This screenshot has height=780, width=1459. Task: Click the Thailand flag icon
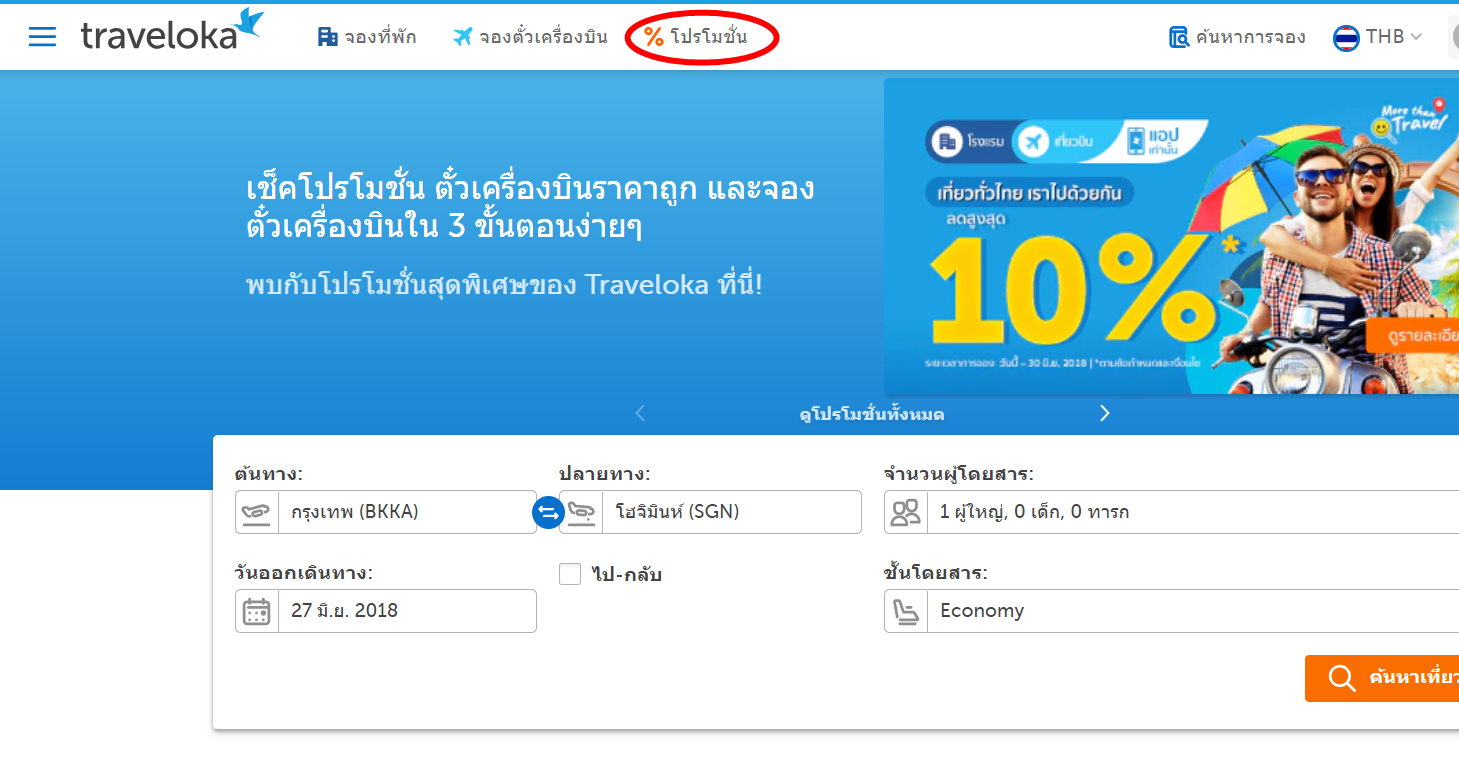click(x=1346, y=38)
